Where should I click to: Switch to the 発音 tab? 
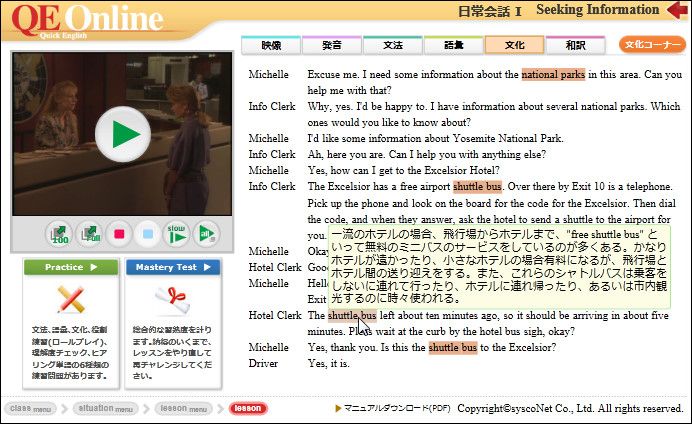(x=332, y=45)
